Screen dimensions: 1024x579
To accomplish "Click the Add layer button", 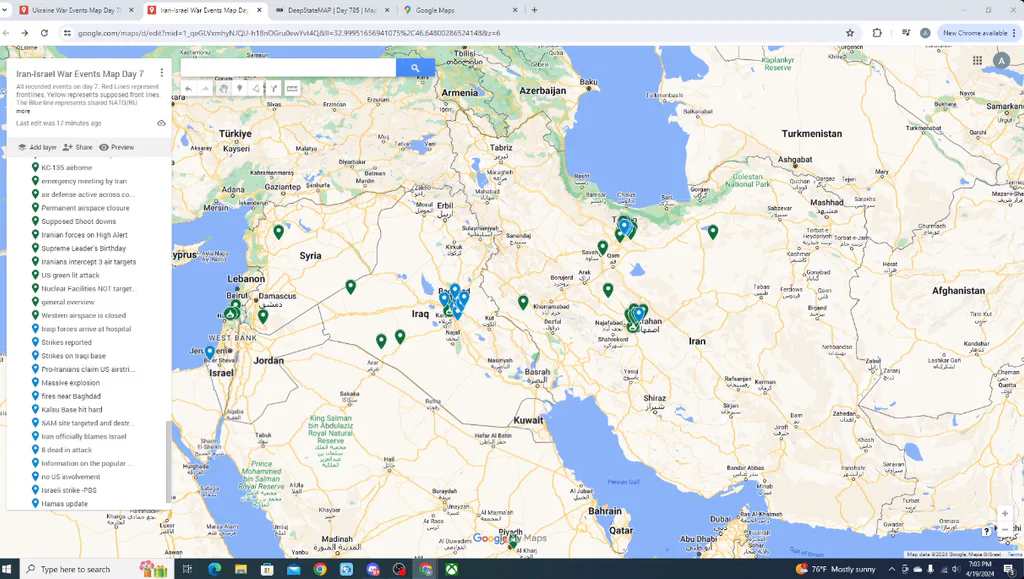I will [37, 148].
